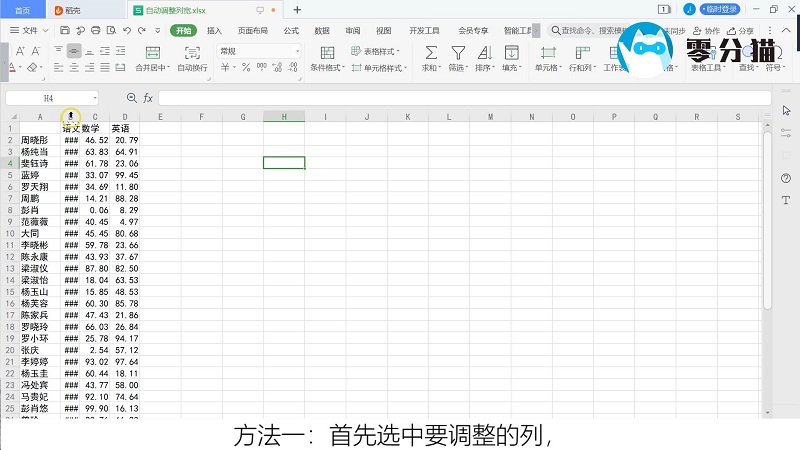
Task: Click the Collaborate (协作) button
Action: (x=707, y=31)
